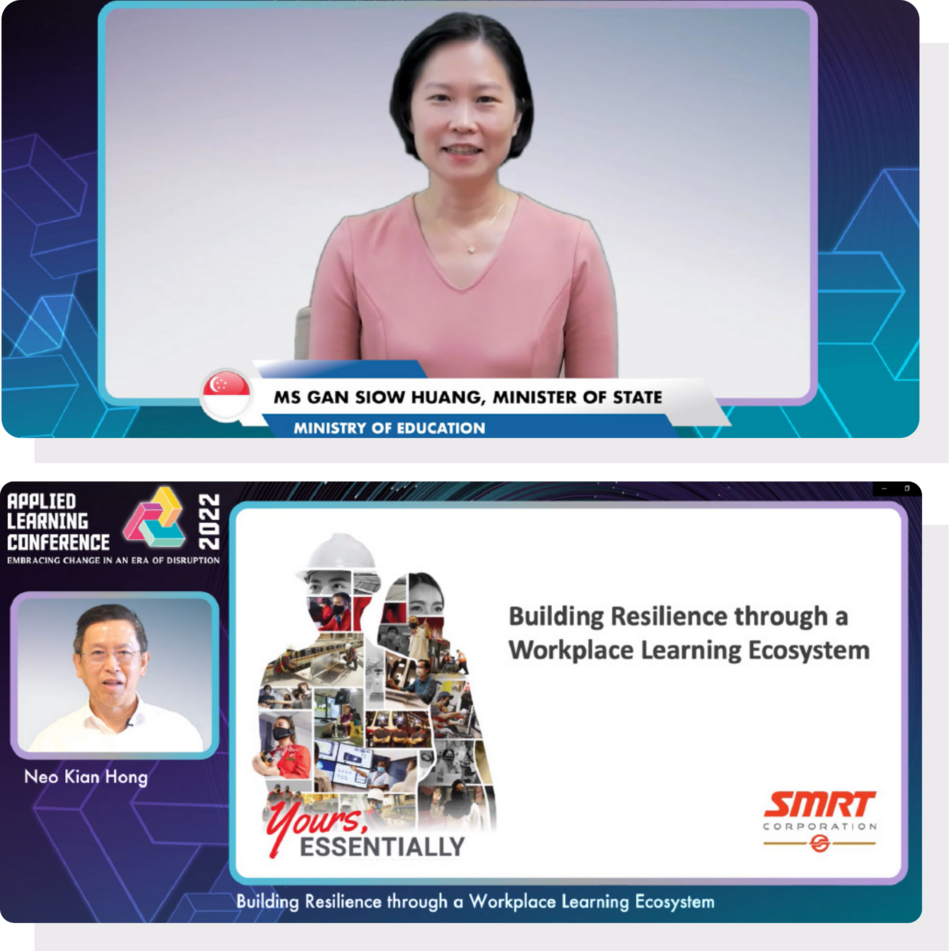949x951 pixels.
Task: Click the Ms Gan Siow Huang name banner
Action: coord(467,397)
